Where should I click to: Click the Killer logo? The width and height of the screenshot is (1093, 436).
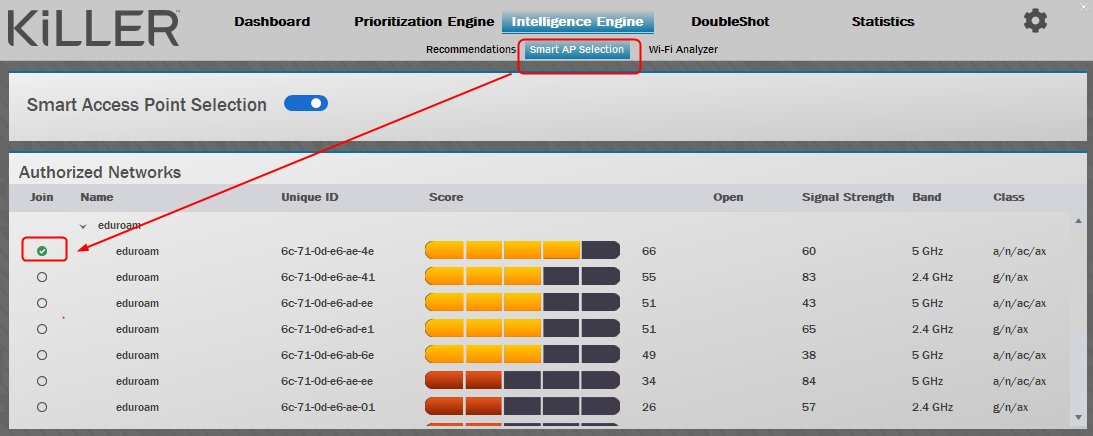click(x=94, y=29)
